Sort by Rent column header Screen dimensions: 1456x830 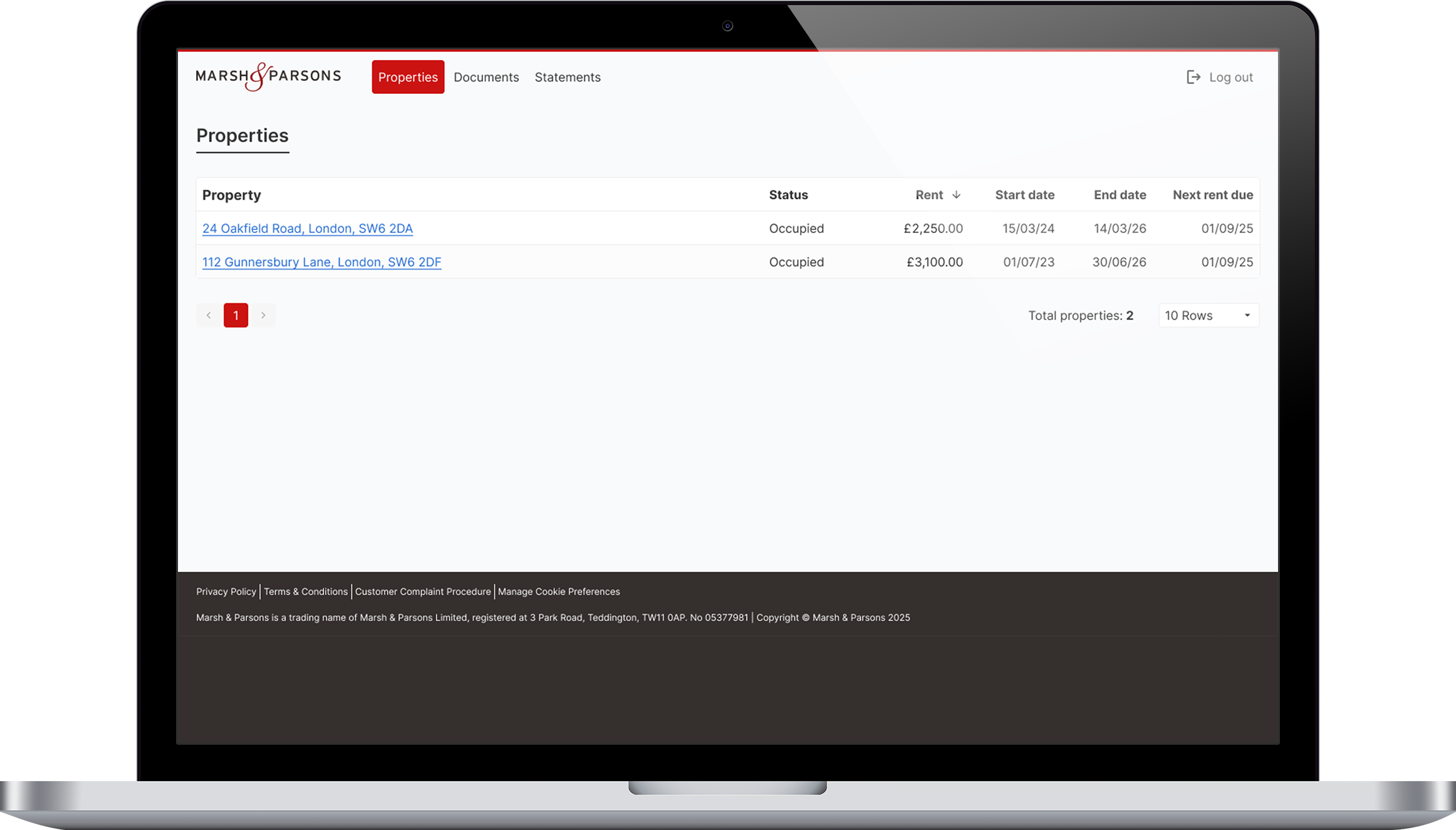point(928,195)
